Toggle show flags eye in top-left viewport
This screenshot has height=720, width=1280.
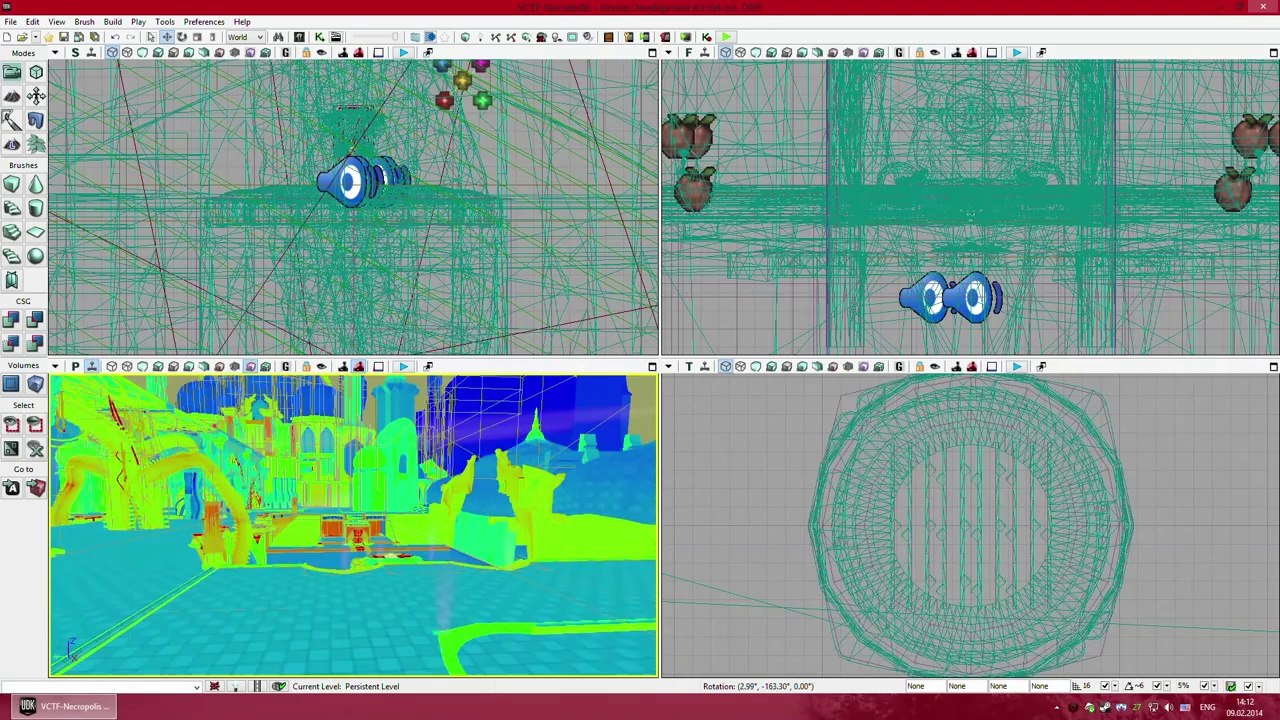pos(321,52)
